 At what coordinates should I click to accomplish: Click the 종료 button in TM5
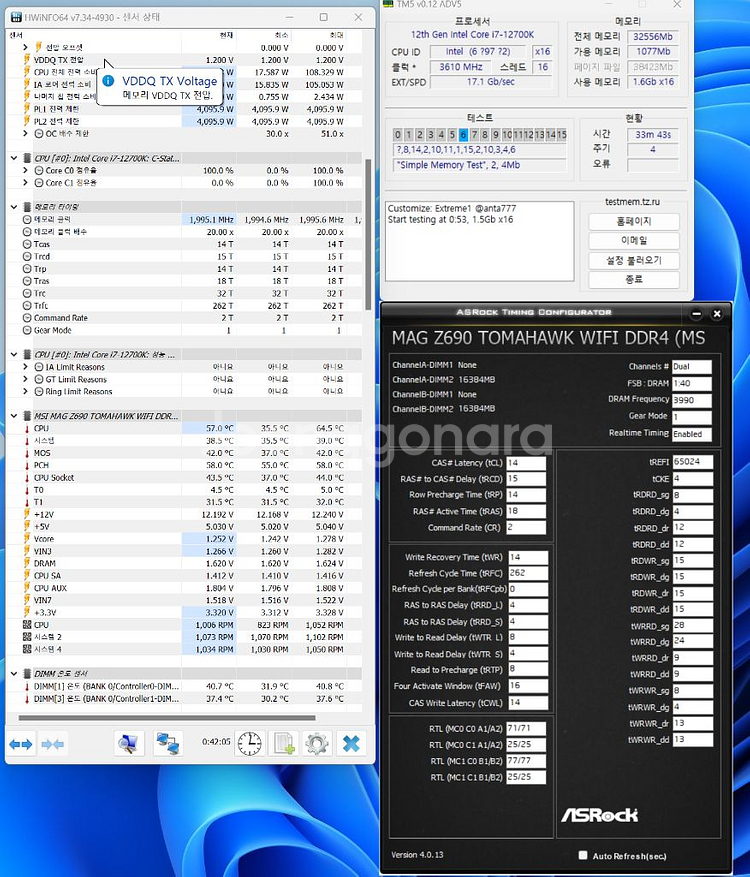pyautogui.click(x=634, y=279)
